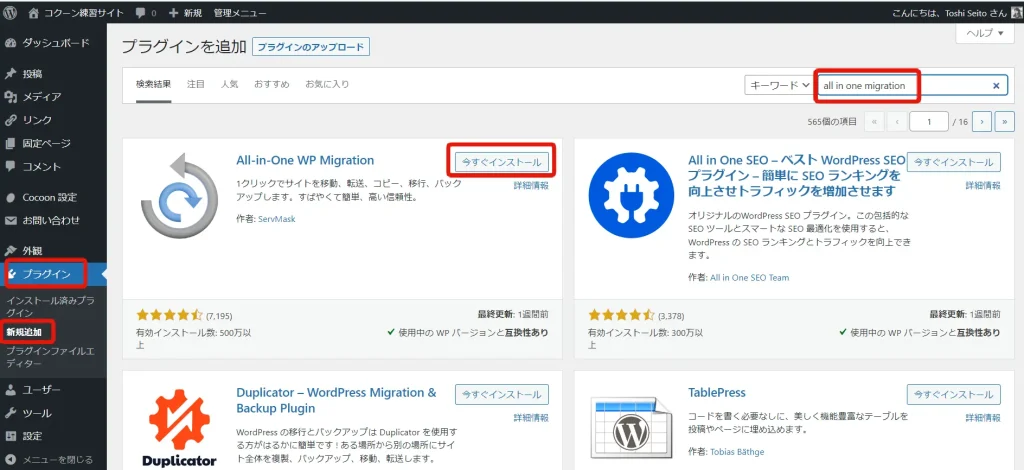Clear the search field with the x

click(996, 86)
